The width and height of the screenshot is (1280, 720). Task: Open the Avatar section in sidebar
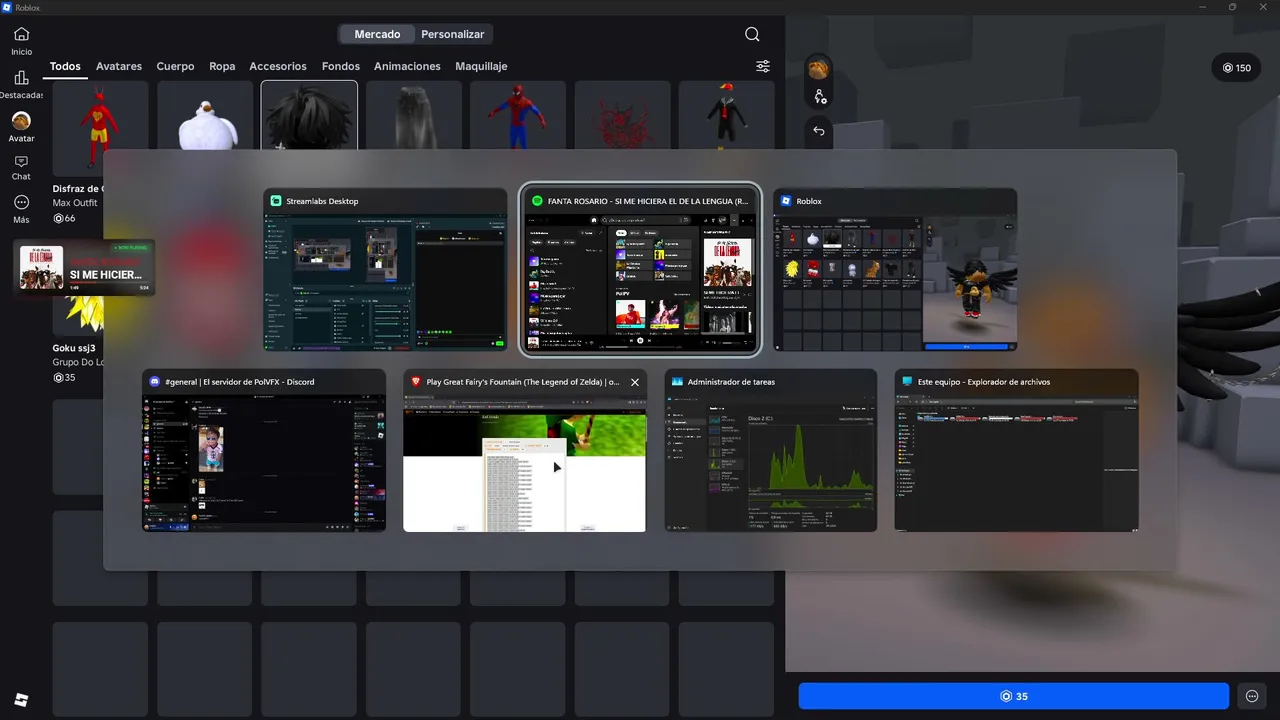point(21,128)
